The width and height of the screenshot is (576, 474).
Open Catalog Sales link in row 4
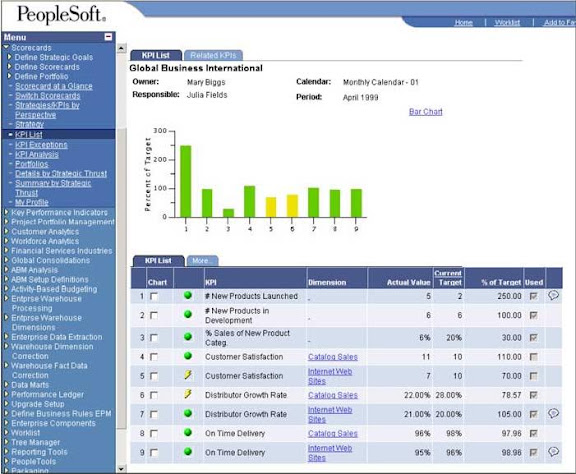tap(333, 357)
